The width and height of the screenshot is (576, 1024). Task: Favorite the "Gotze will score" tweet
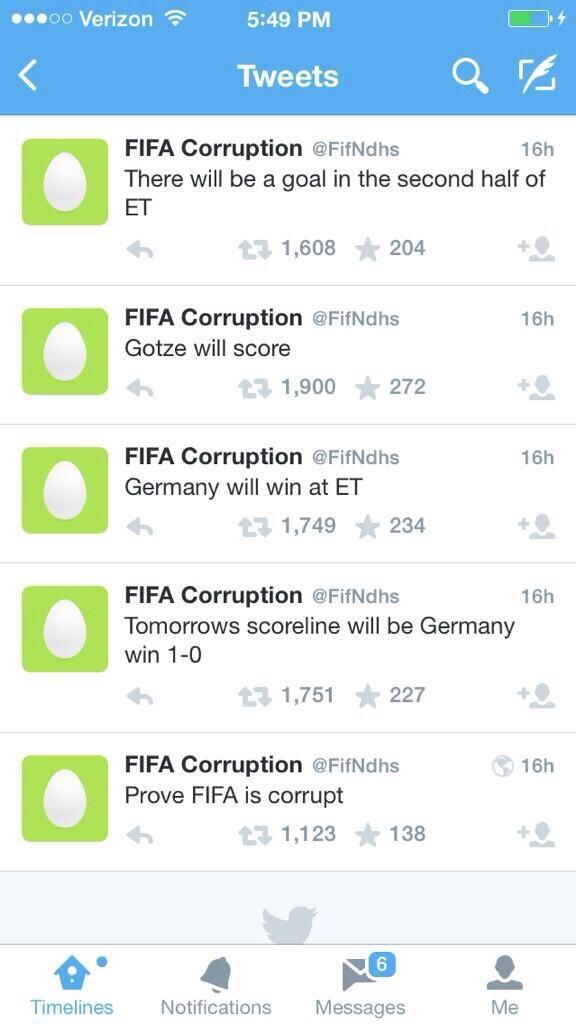(x=368, y=387)
